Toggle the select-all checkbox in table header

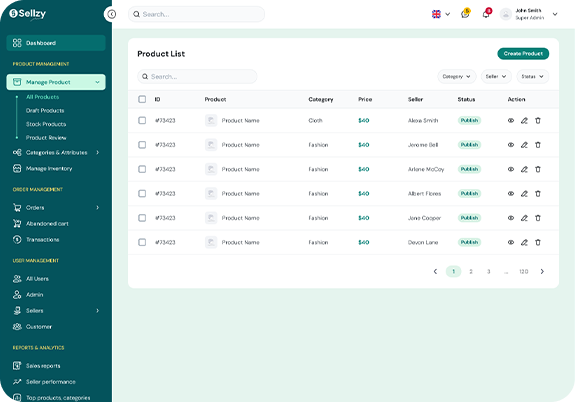tap(142, 99)
